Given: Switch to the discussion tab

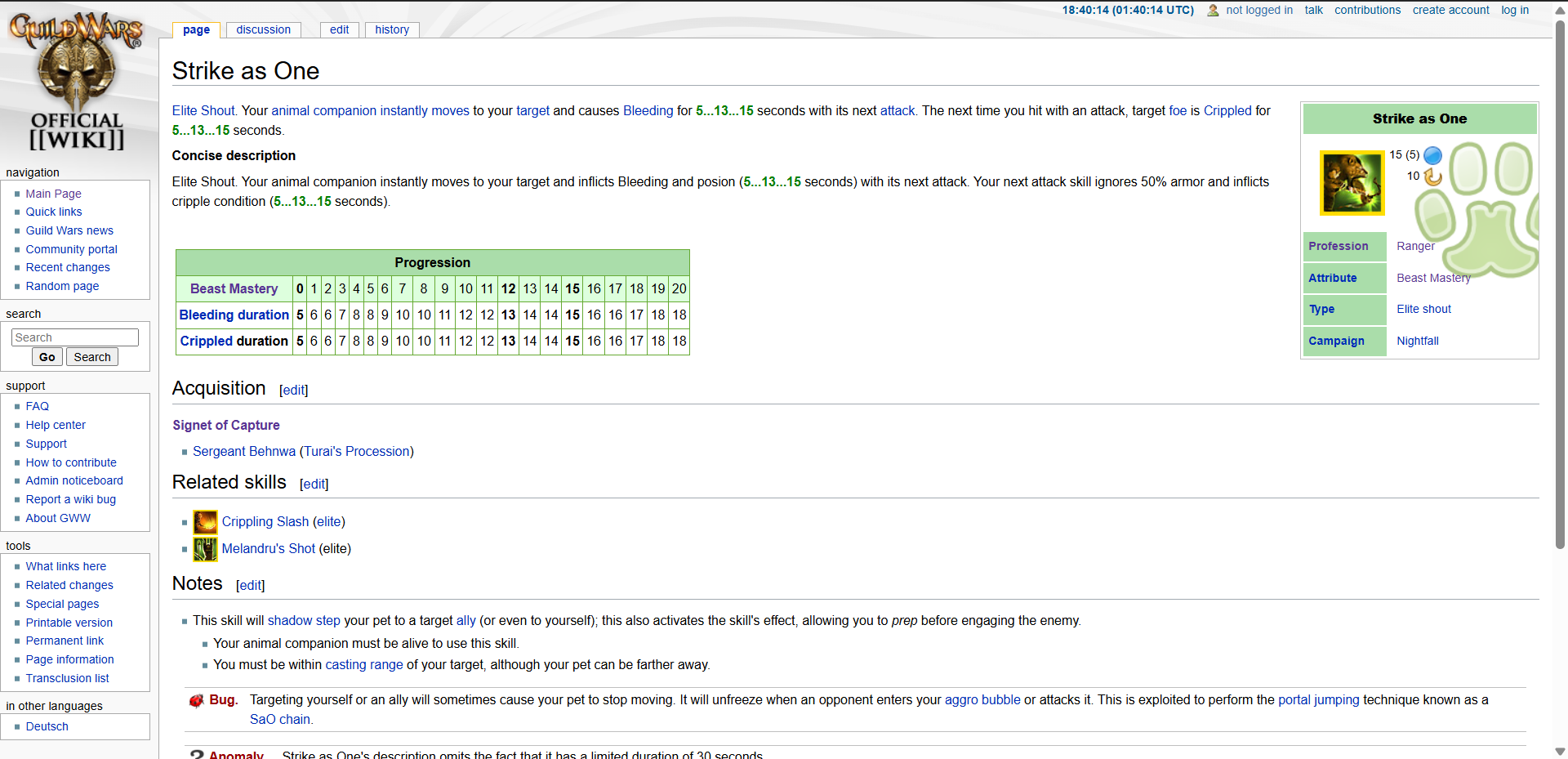Looking at the screenshot, I should coord(263,29).
